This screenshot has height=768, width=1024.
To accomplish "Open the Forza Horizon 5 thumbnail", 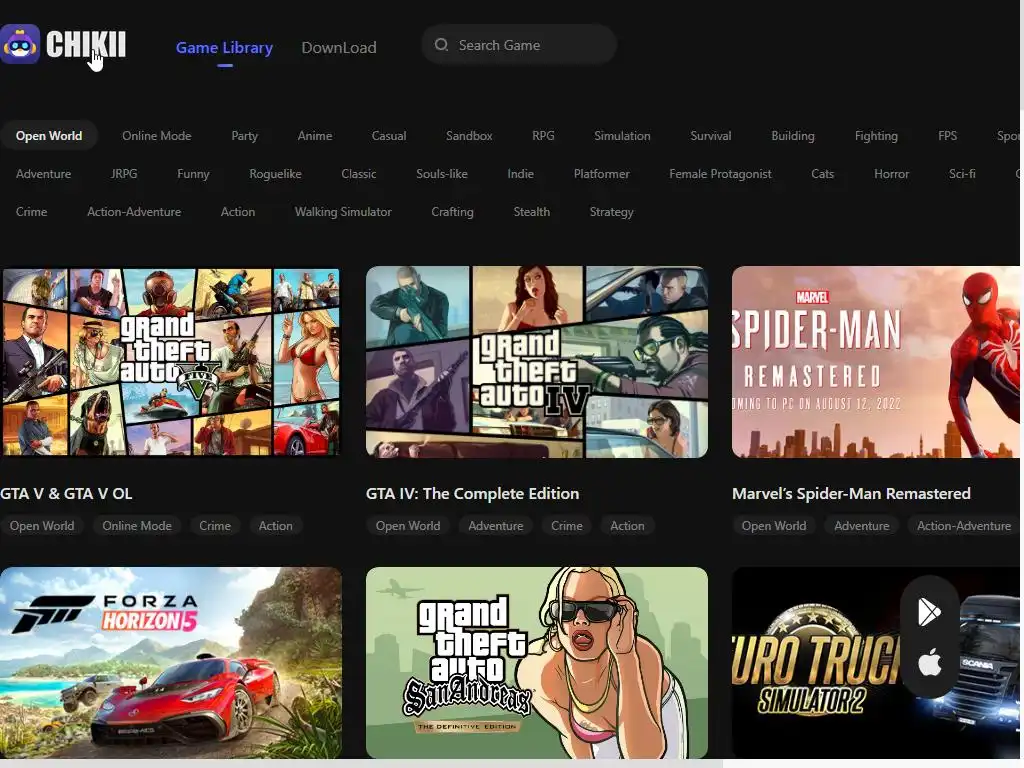I will pos(170,662).
